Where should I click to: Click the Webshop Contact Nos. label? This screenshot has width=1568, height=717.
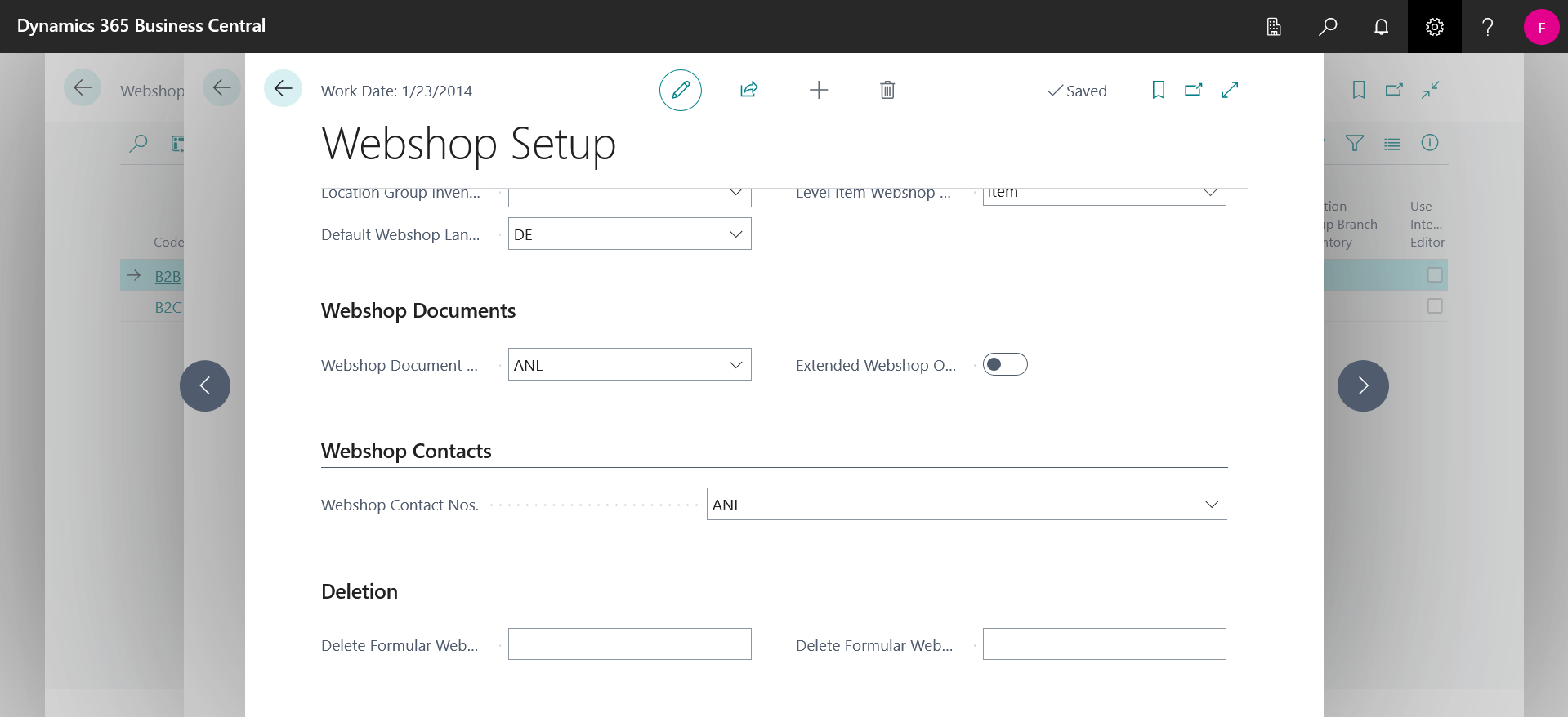pyautogui.click(x=400, y=505)
